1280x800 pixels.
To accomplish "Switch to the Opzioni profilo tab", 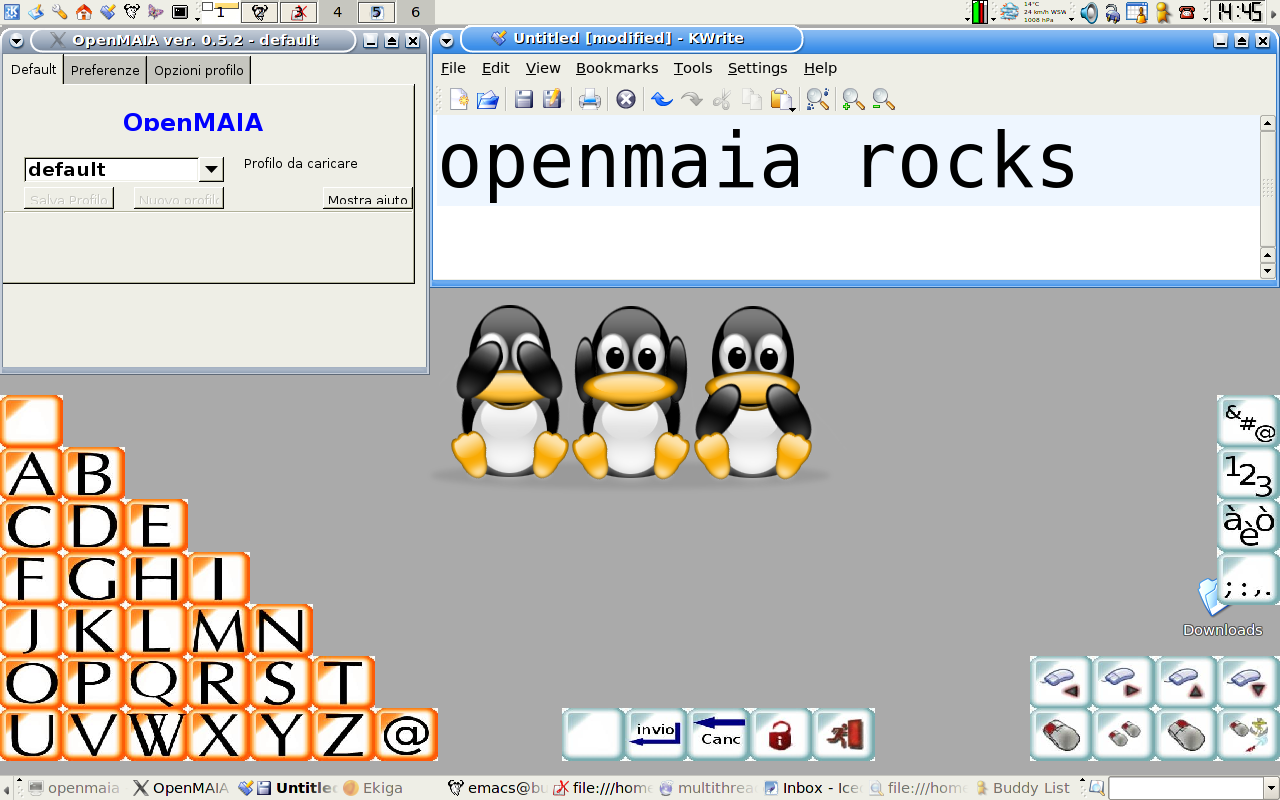I will pyautogui.click(x=198, y=70).
